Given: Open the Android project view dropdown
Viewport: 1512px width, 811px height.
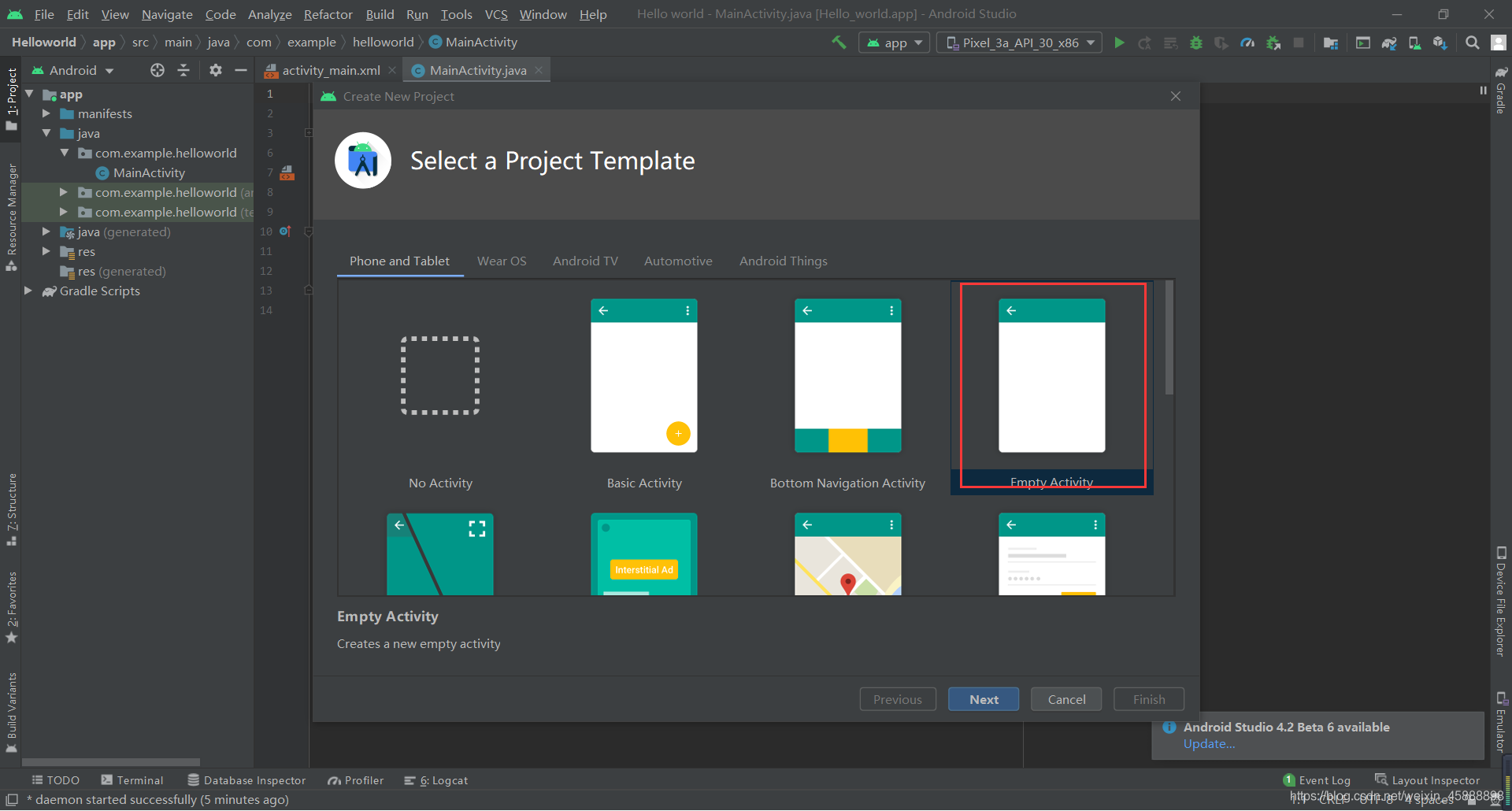Looking at the screenshot, I should click(x=72, y=70).
